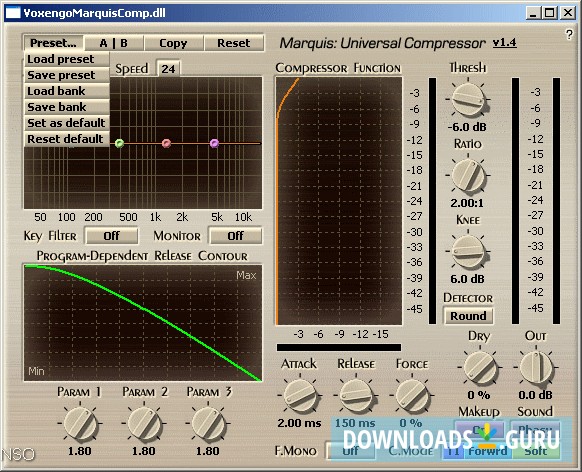The width and height of the screenshot is (582, 472).
Task: Click the Release knob
Action: 356,395
